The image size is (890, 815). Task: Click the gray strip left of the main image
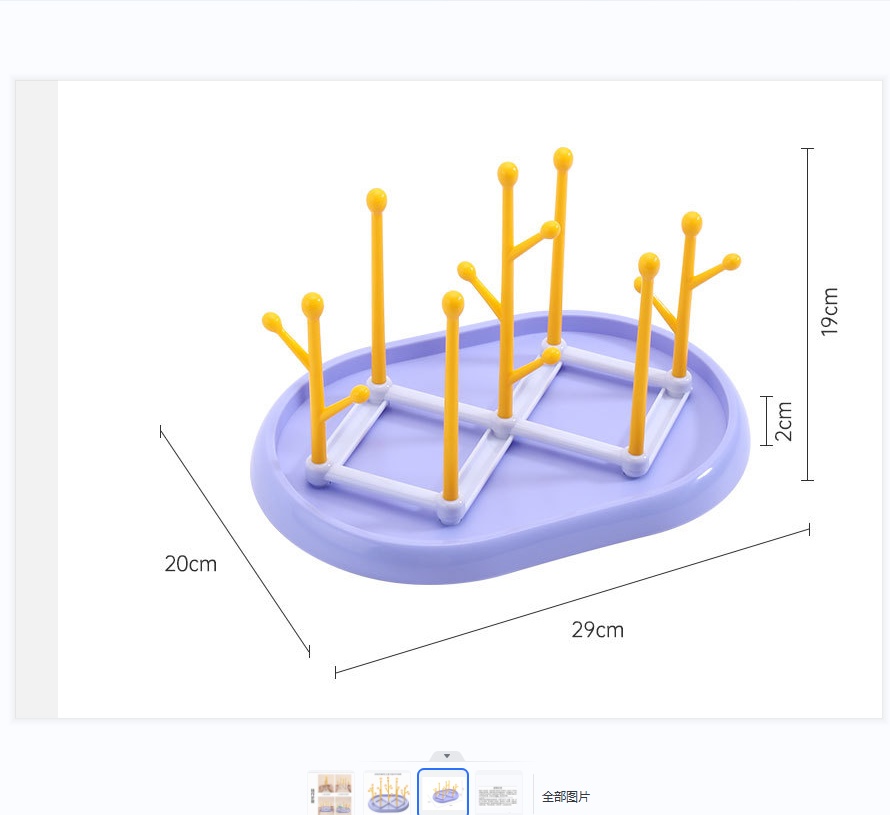pos(37,398)
